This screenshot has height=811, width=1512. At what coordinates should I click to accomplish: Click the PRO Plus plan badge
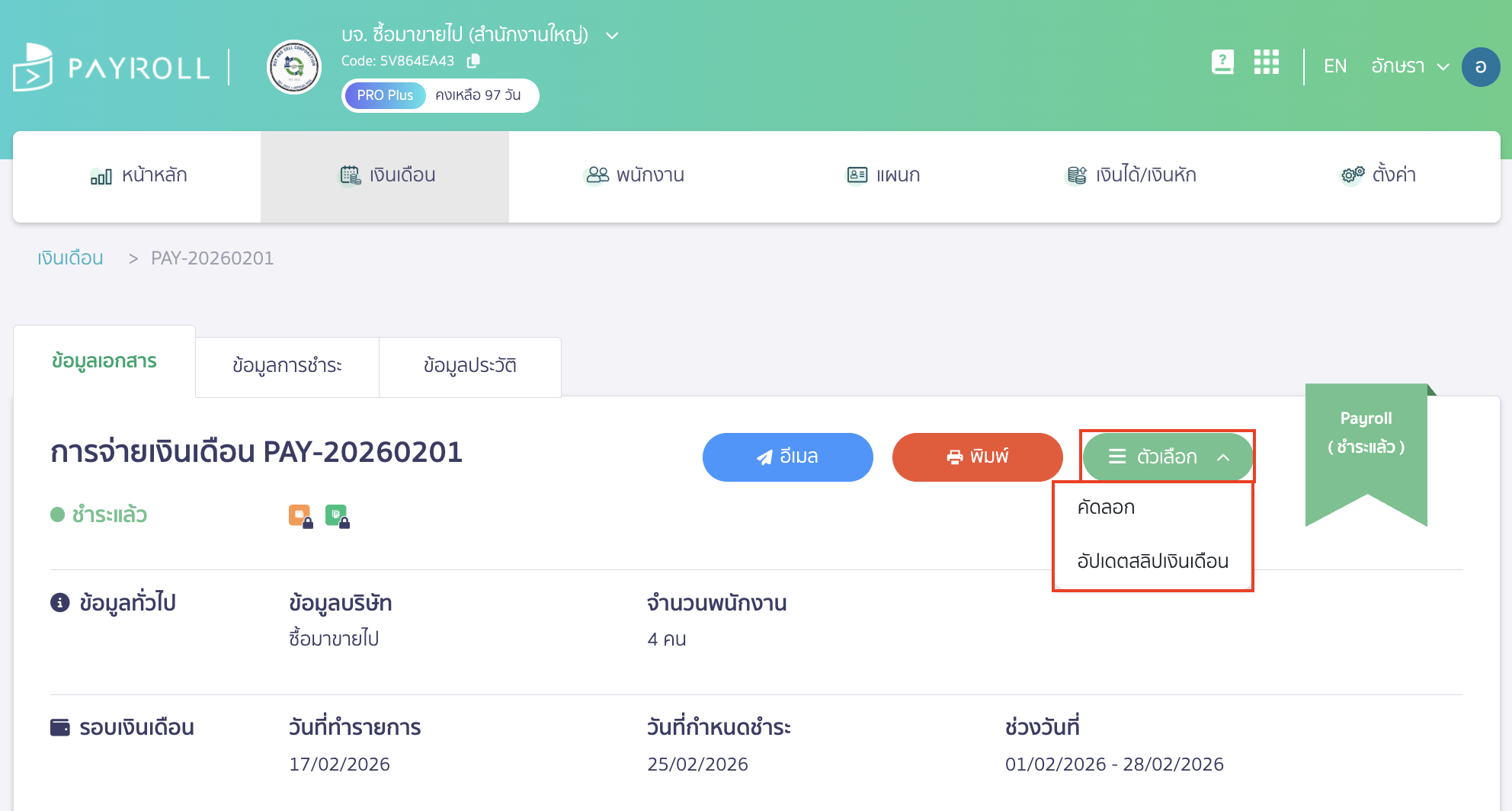tap(384, 95)
